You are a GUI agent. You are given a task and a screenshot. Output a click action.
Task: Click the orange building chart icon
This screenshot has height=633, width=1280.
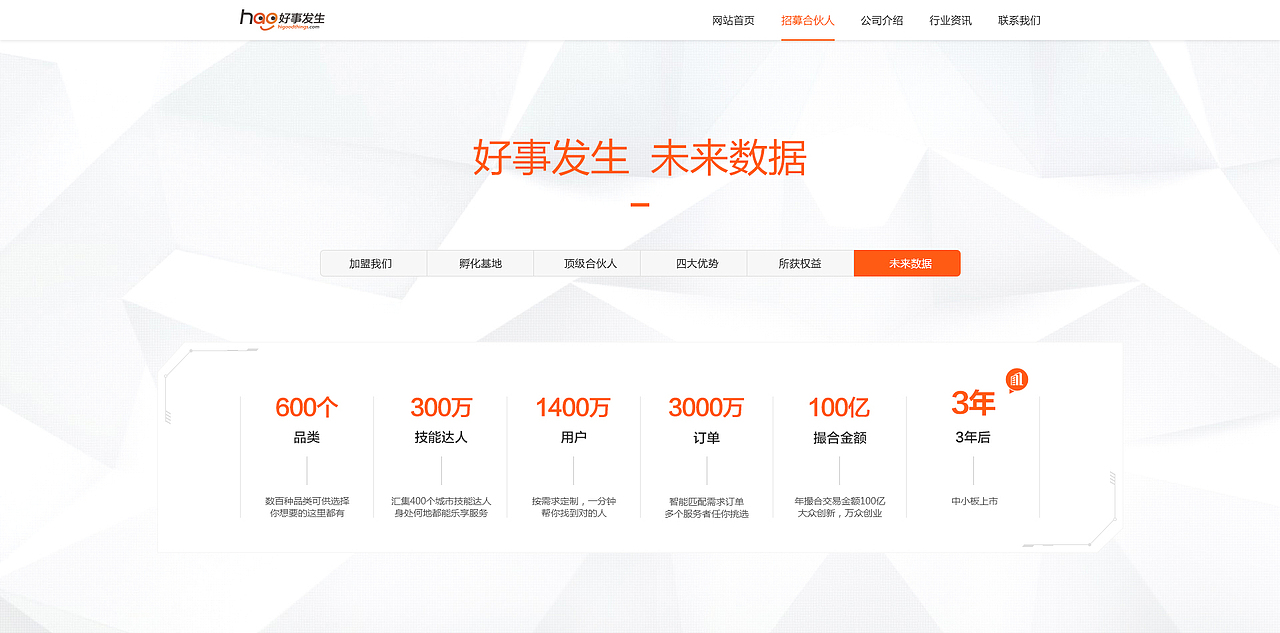1017,380
